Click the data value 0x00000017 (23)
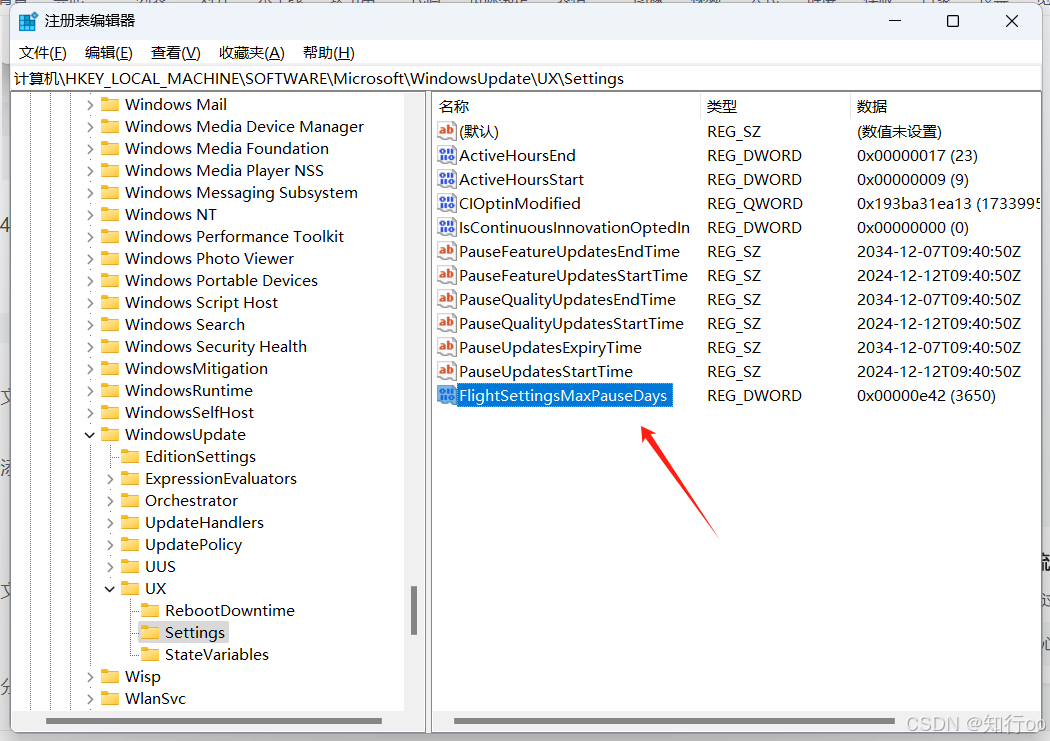 (x=917, y=155)
